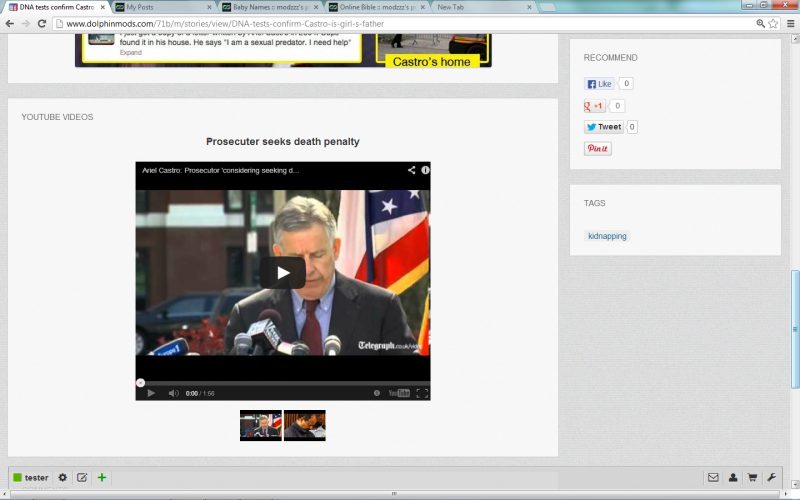Mute the video with the speaker icon
800x500 pixels.
point(173,393)
